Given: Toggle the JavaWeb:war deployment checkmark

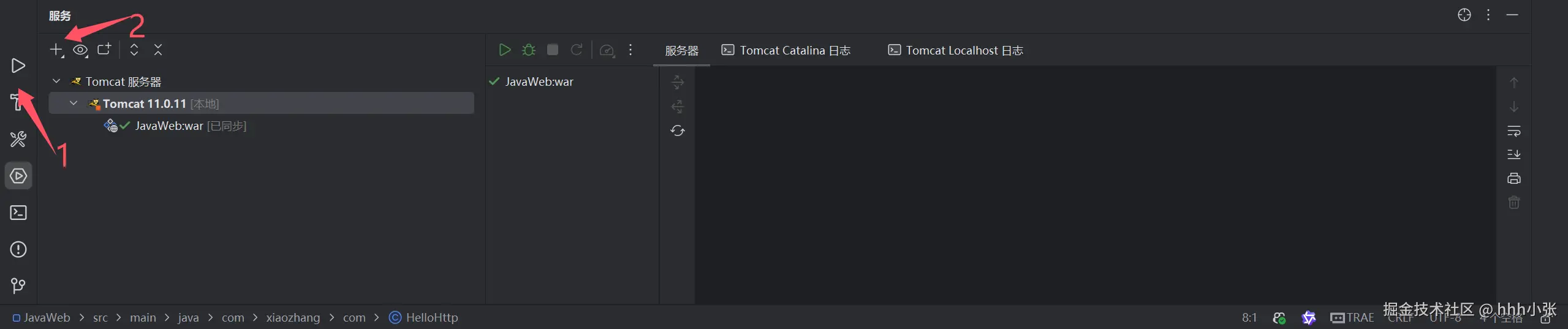Looking at the screenshot, I should point(494,81).
